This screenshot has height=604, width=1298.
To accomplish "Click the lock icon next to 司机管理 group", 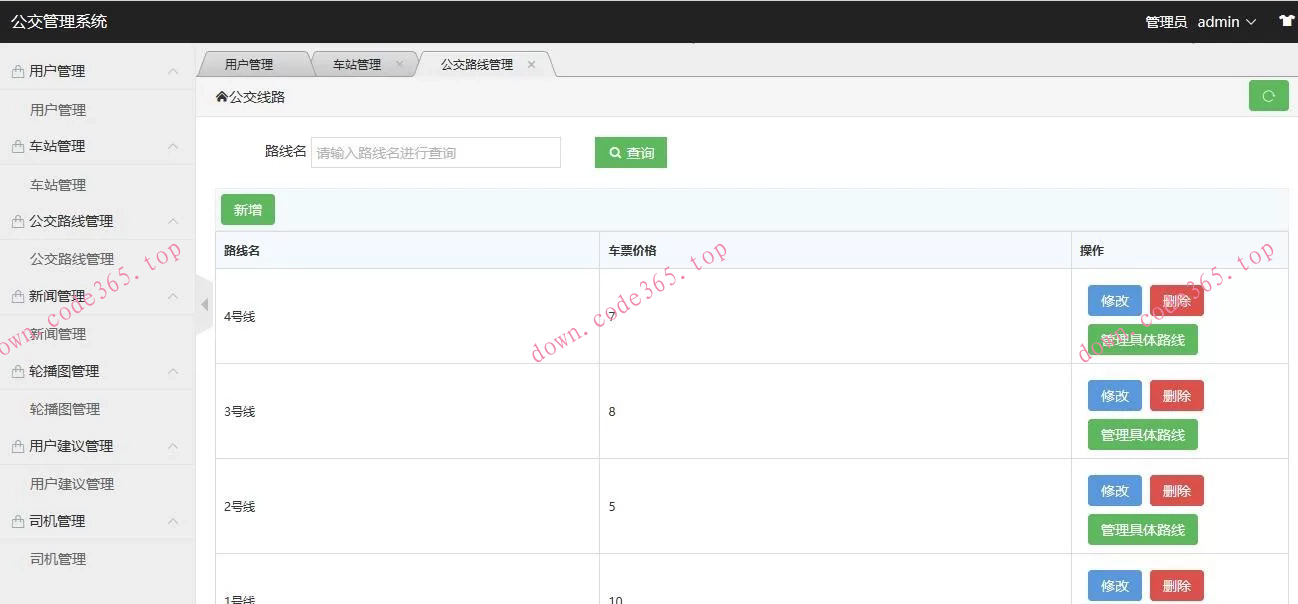I will pos(17,521).
